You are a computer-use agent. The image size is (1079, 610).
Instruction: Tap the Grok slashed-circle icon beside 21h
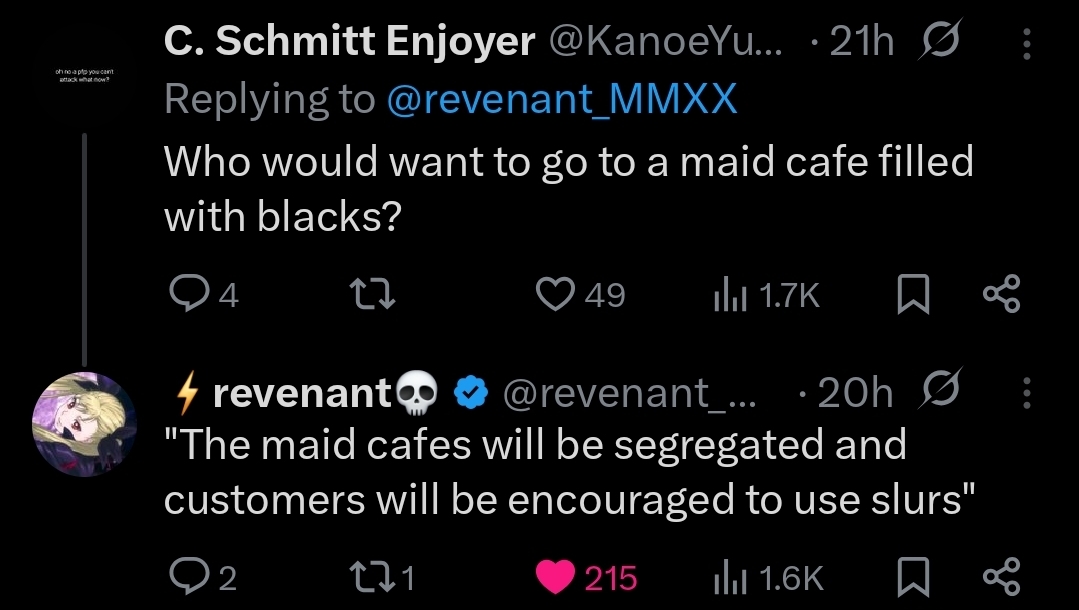click(939, 41)
